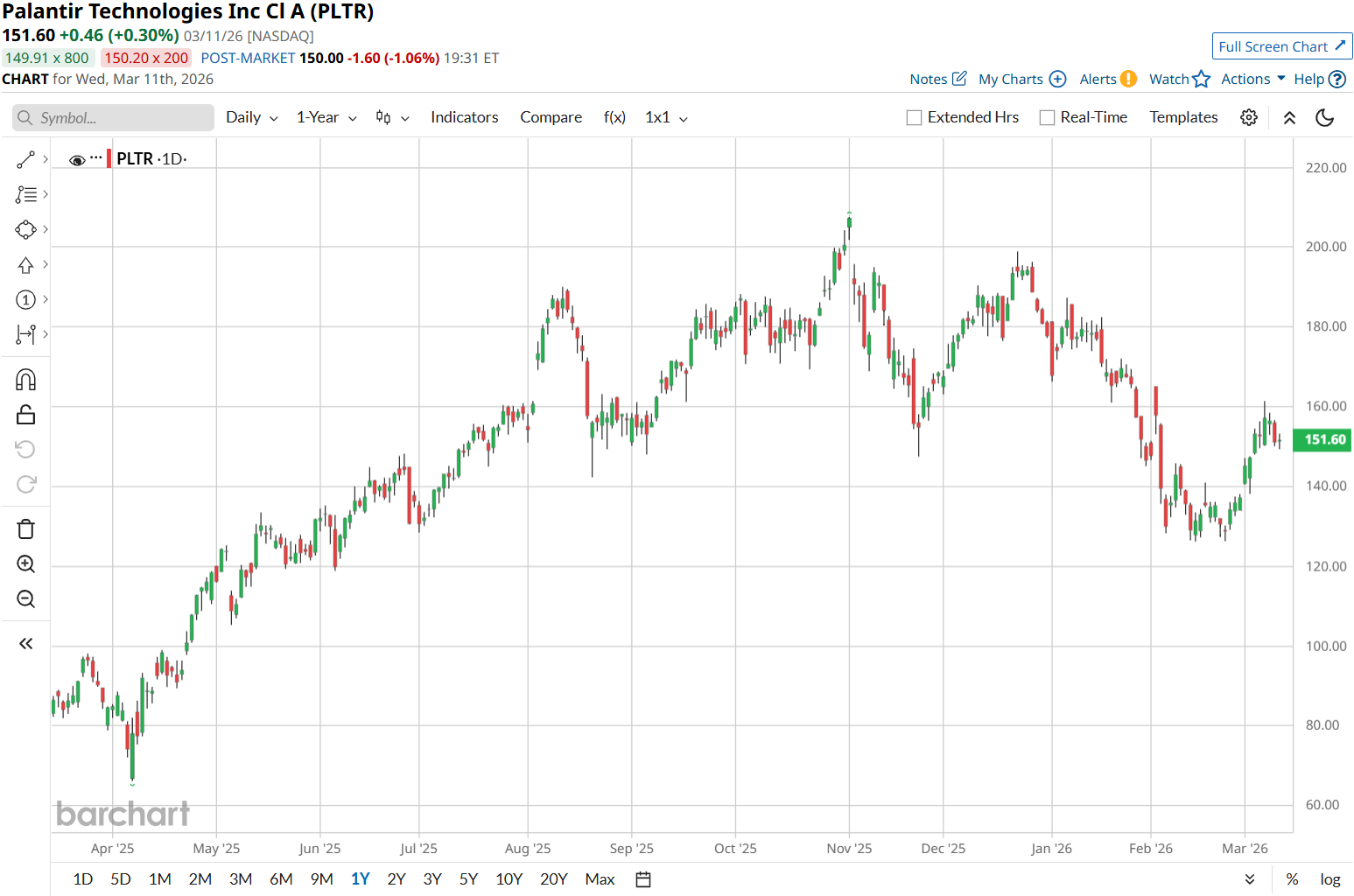Image resolution: width=1354 pixels, height=896 pixels.
Task: Switch to the 5Y time range
Action: pyautogui.click(x=468, y=879)
